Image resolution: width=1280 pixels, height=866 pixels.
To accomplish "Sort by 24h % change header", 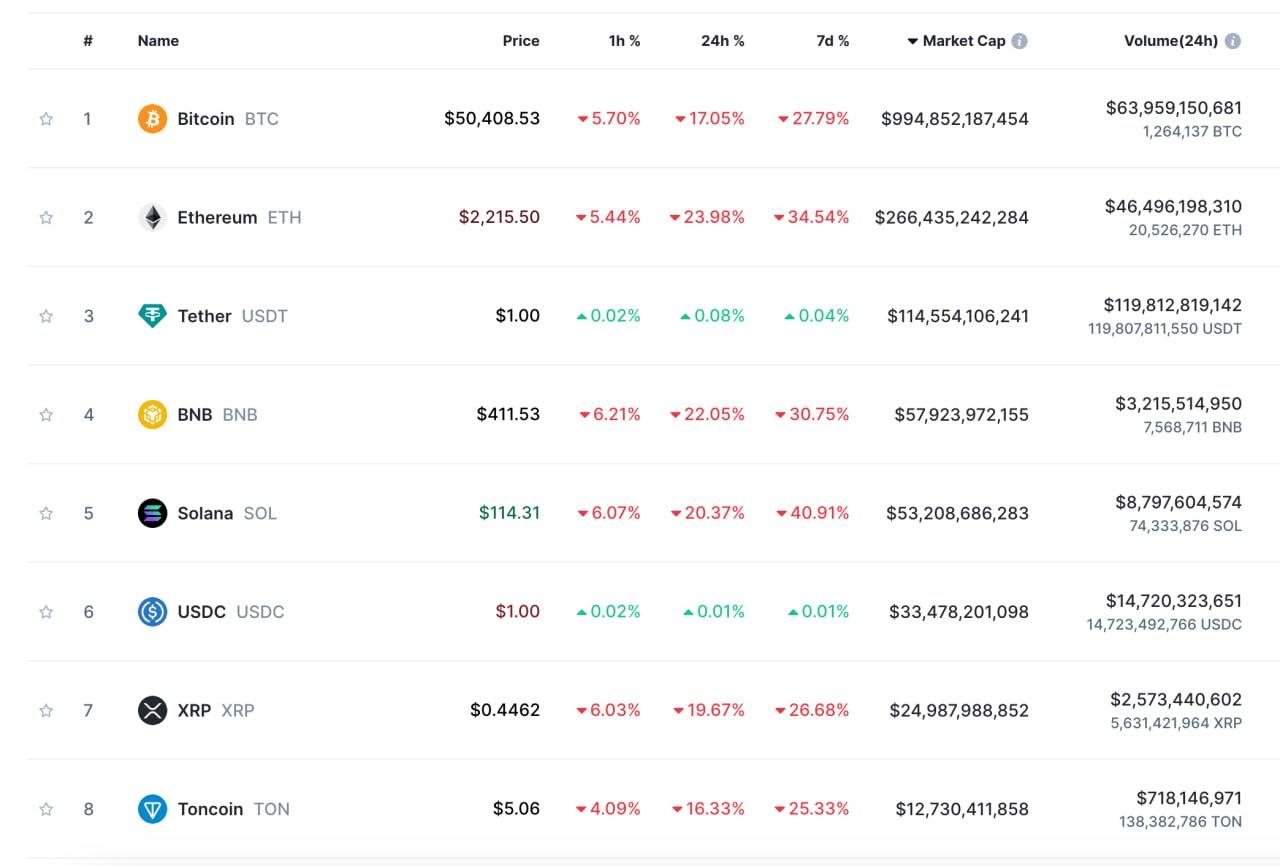I will [722, 41].
